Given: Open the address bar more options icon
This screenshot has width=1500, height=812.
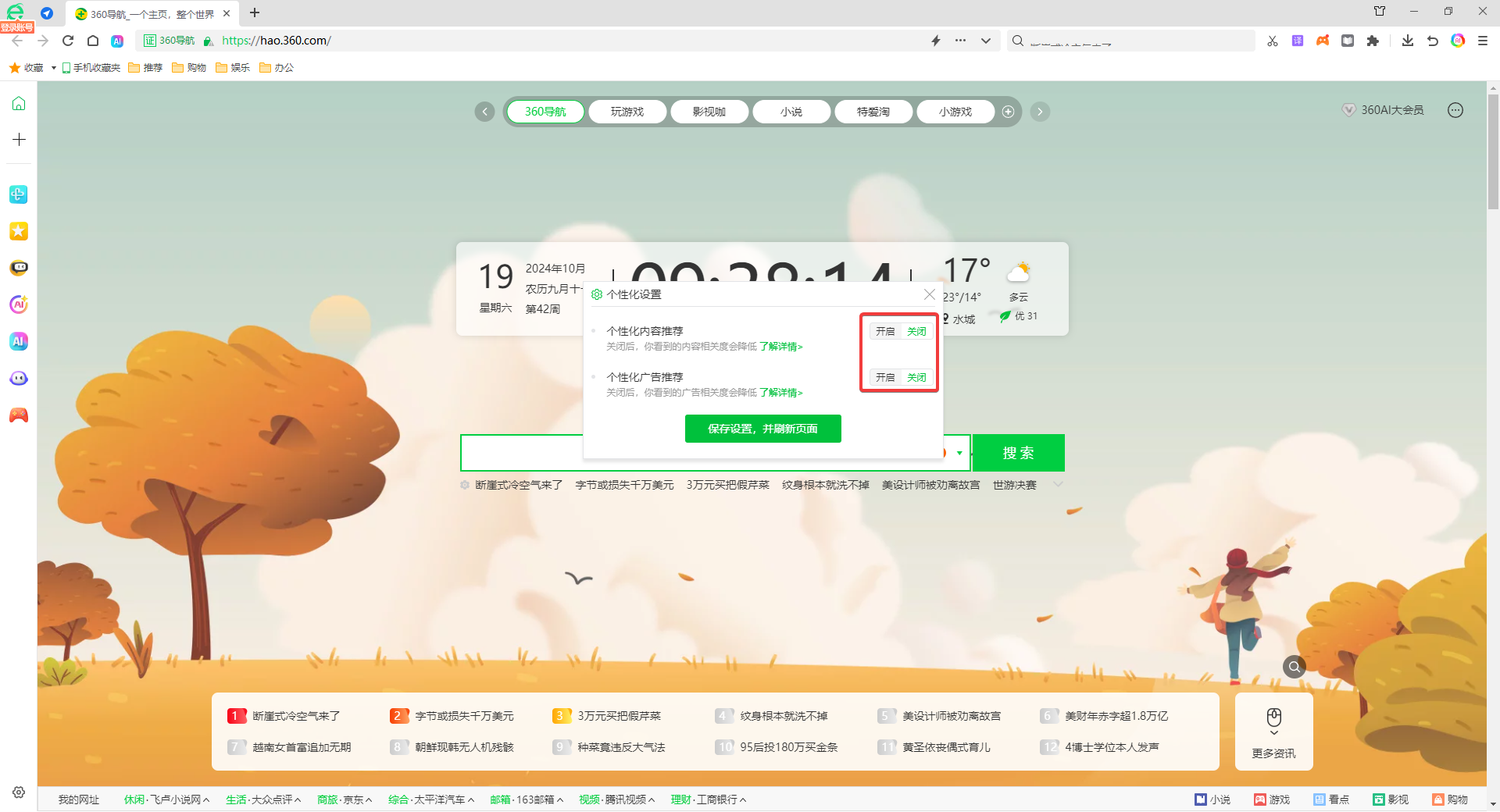Looking at the screenshot, I should tap(960, 41).
